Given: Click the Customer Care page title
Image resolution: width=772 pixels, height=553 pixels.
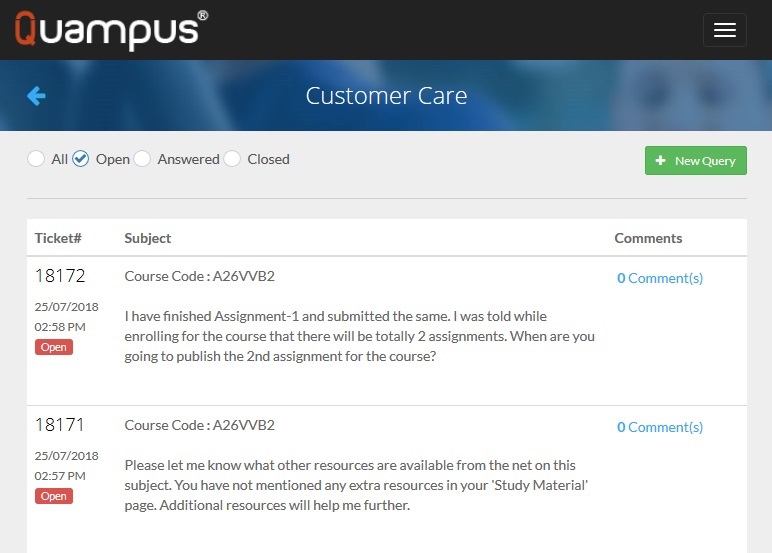Looking at the screenshot, I should tap(386, 96).
